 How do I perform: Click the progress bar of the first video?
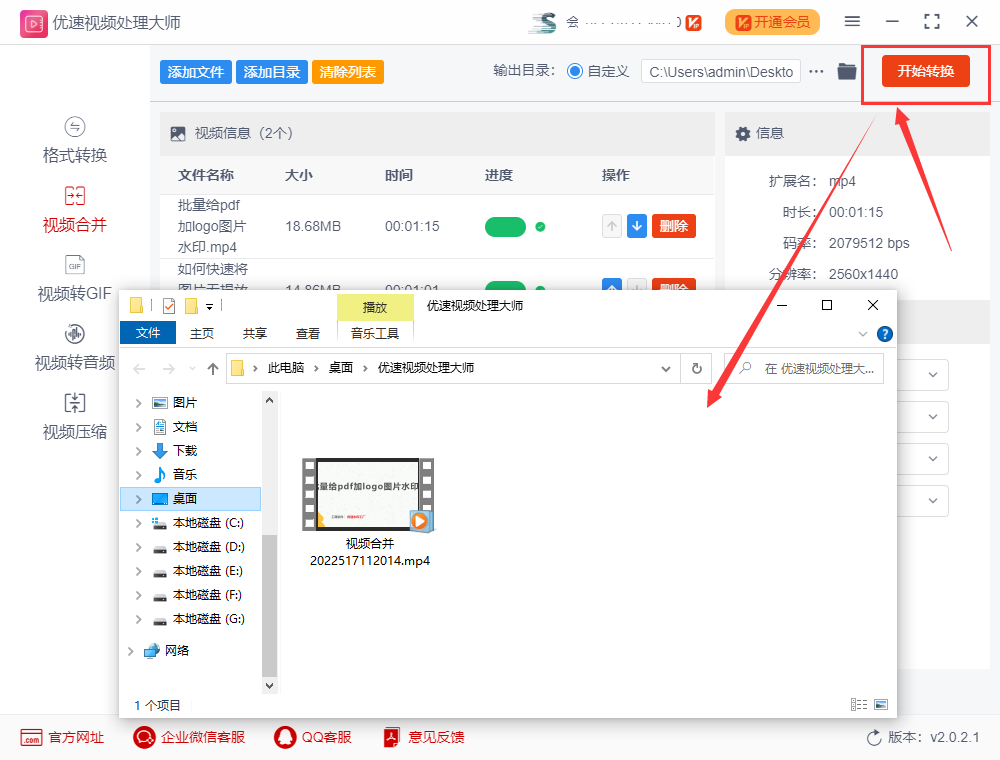coord(505,226)
